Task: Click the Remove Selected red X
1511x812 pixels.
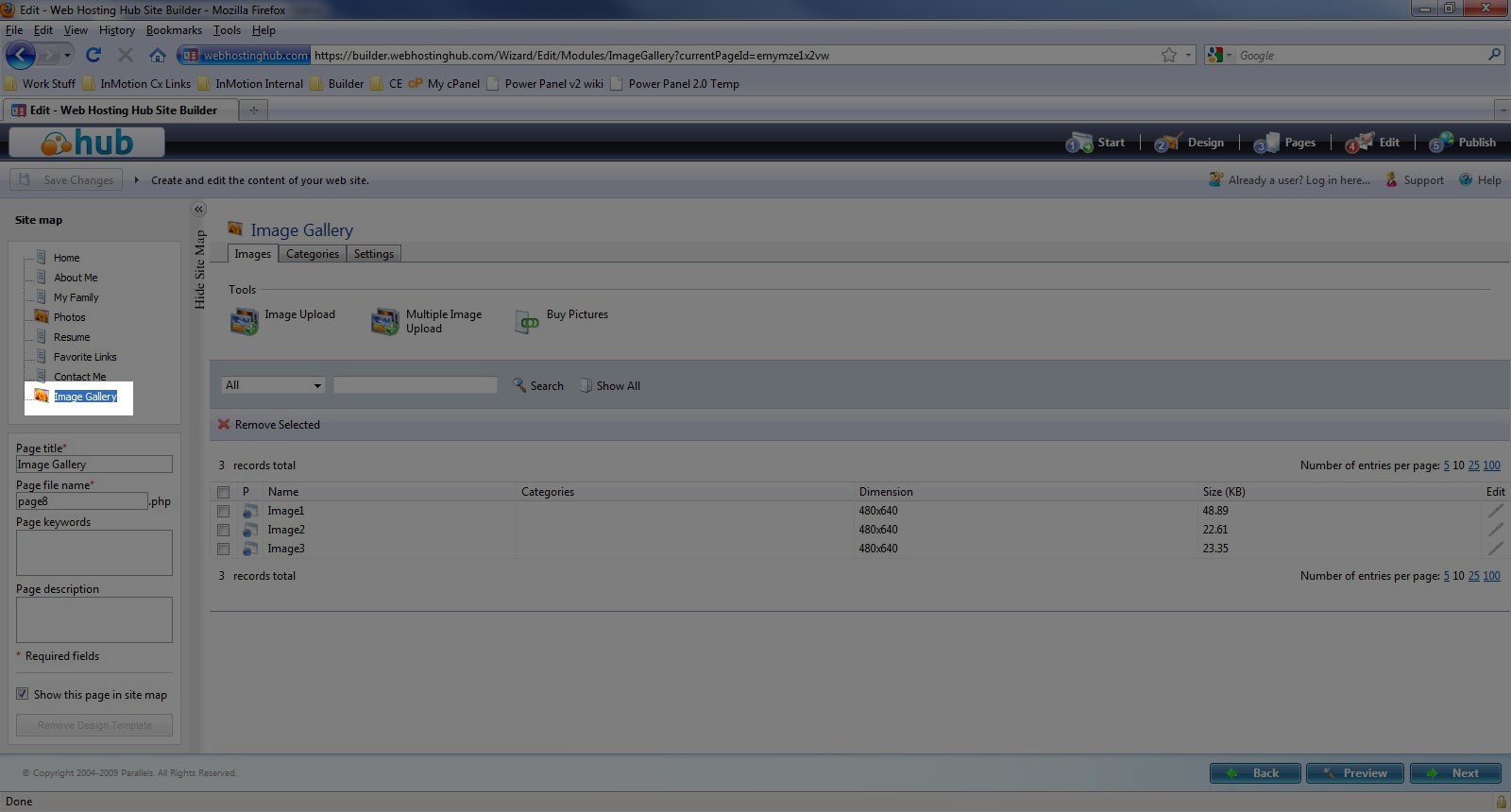Action: coord(224,425)
